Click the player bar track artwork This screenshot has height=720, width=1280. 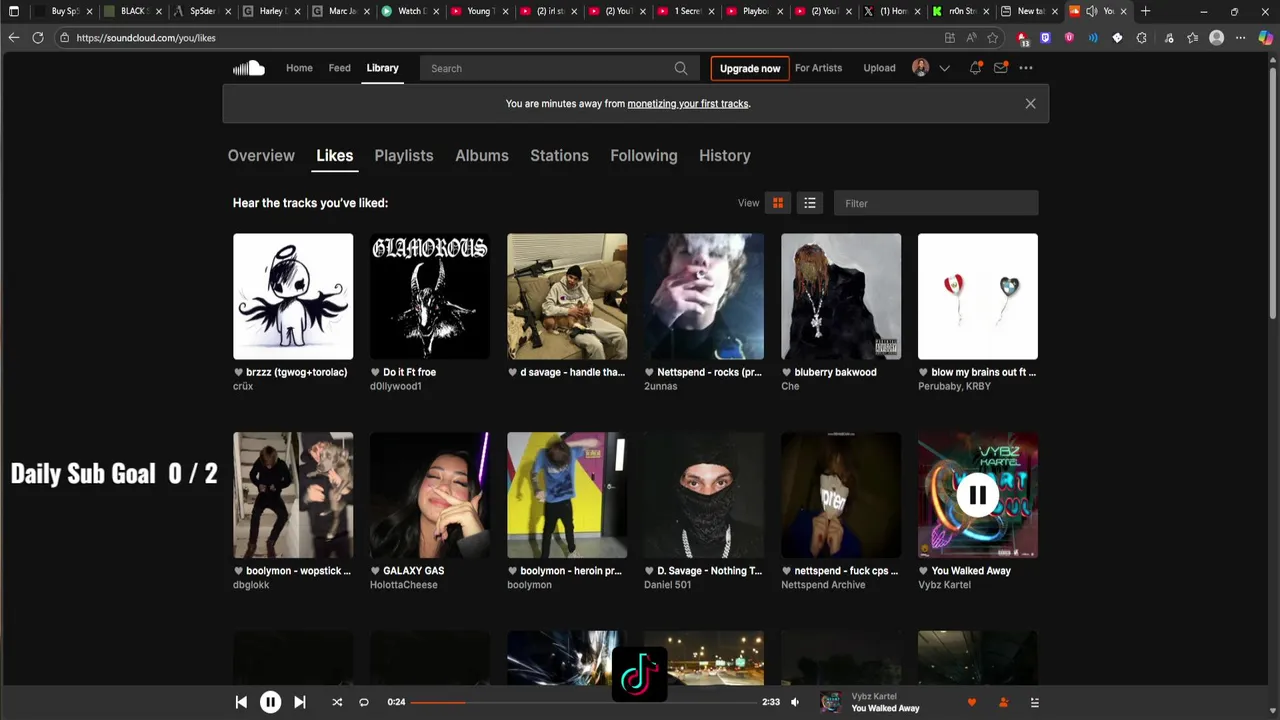[831, 702]
